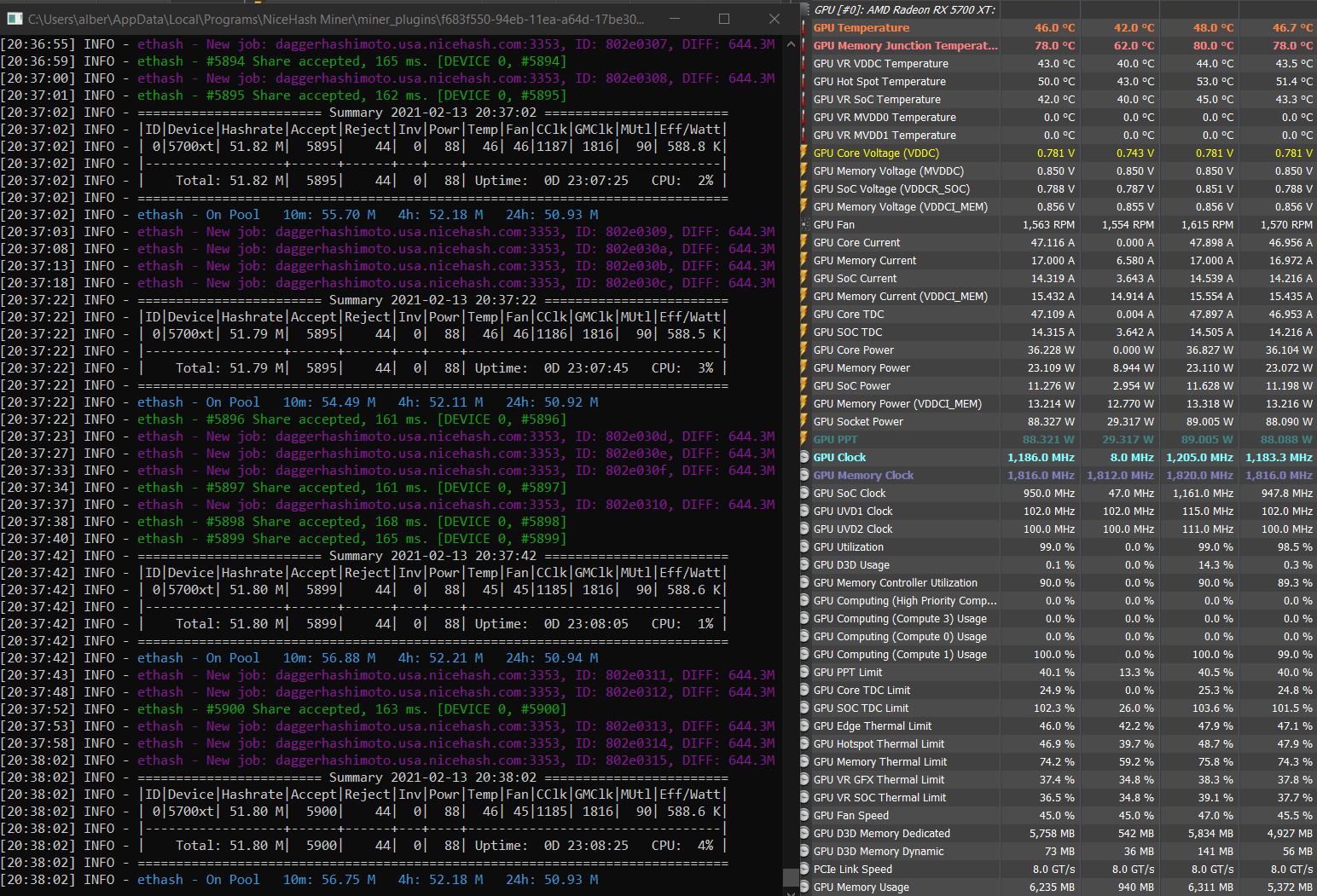The height and width of the screenshot is (896, 1317).
Task: Click the circle icon beside GPU Utilization
Action: (x=805, y=546)
